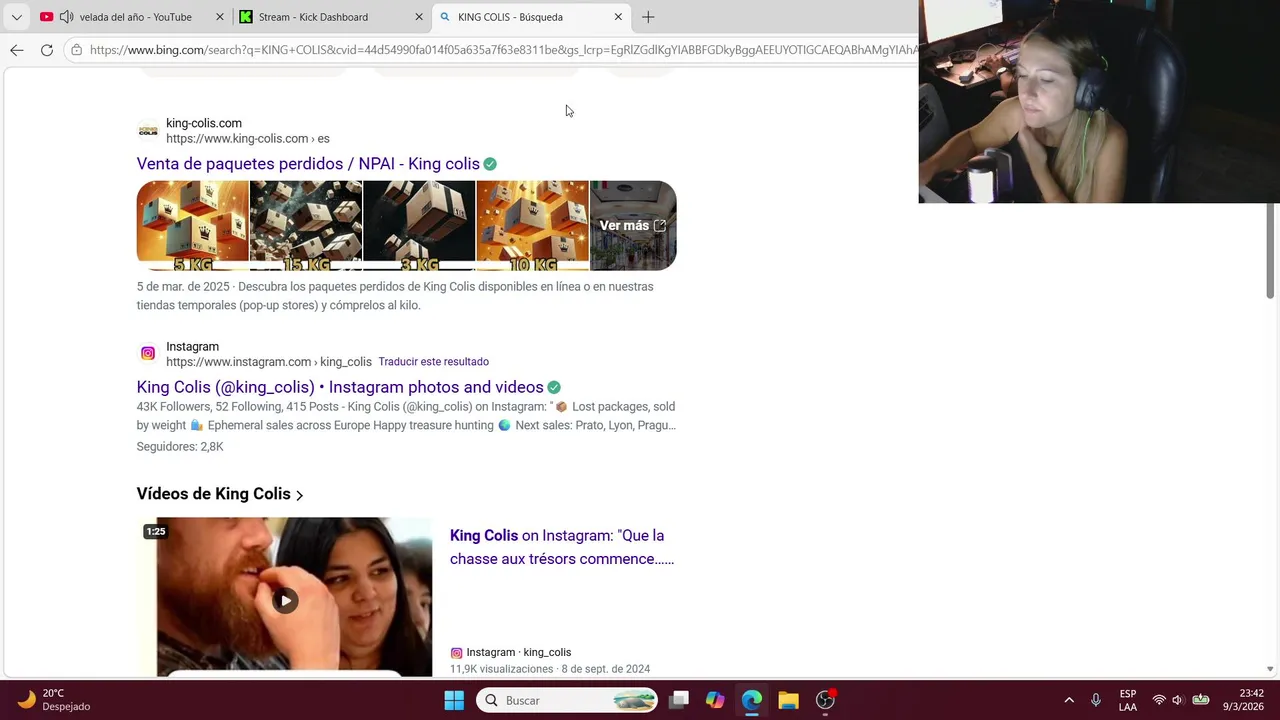The image size is (1280, 720).
Task: Click the Instagram result favicon
Action: [148, 353]
